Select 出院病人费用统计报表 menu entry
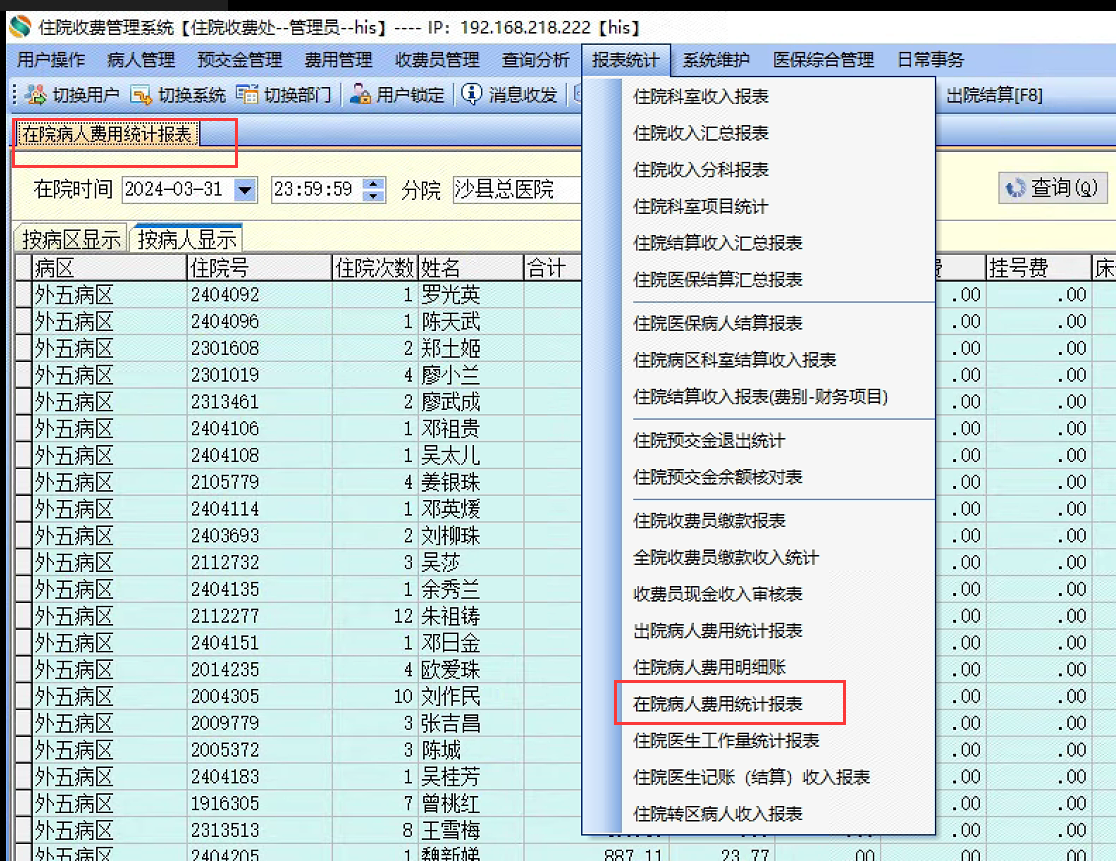Viewport: 1116px width, 861px height. (718, 630)
